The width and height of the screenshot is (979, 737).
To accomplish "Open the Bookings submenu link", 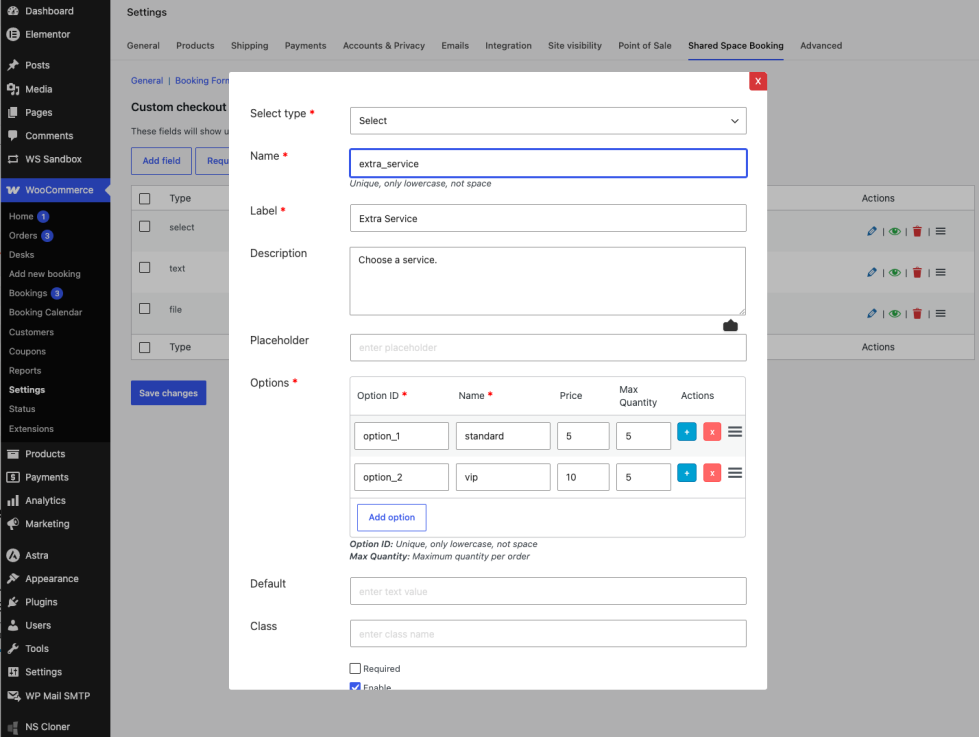I will (x=28, y=293).
